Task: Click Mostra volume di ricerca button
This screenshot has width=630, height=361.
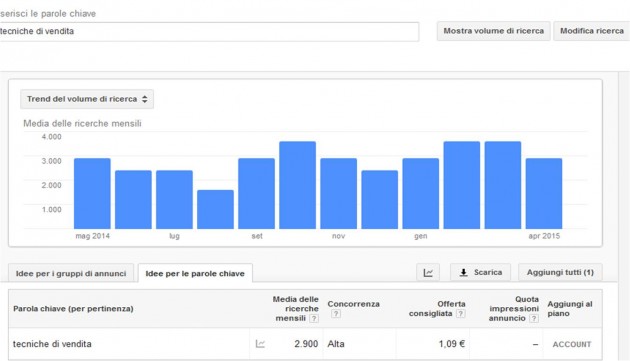Action: (x=493, y=31)
